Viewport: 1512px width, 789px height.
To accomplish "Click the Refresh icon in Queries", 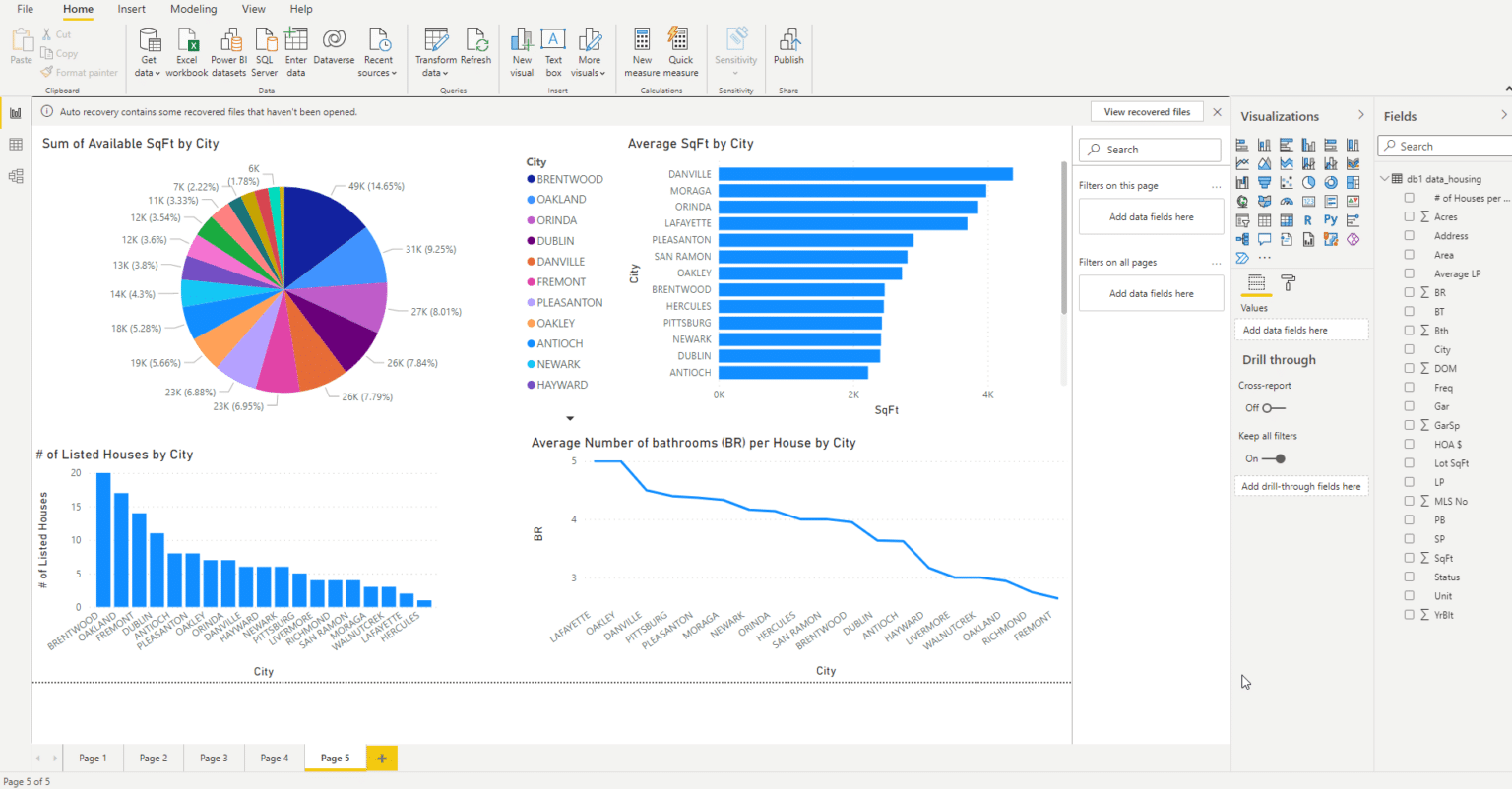I will 476,41.
